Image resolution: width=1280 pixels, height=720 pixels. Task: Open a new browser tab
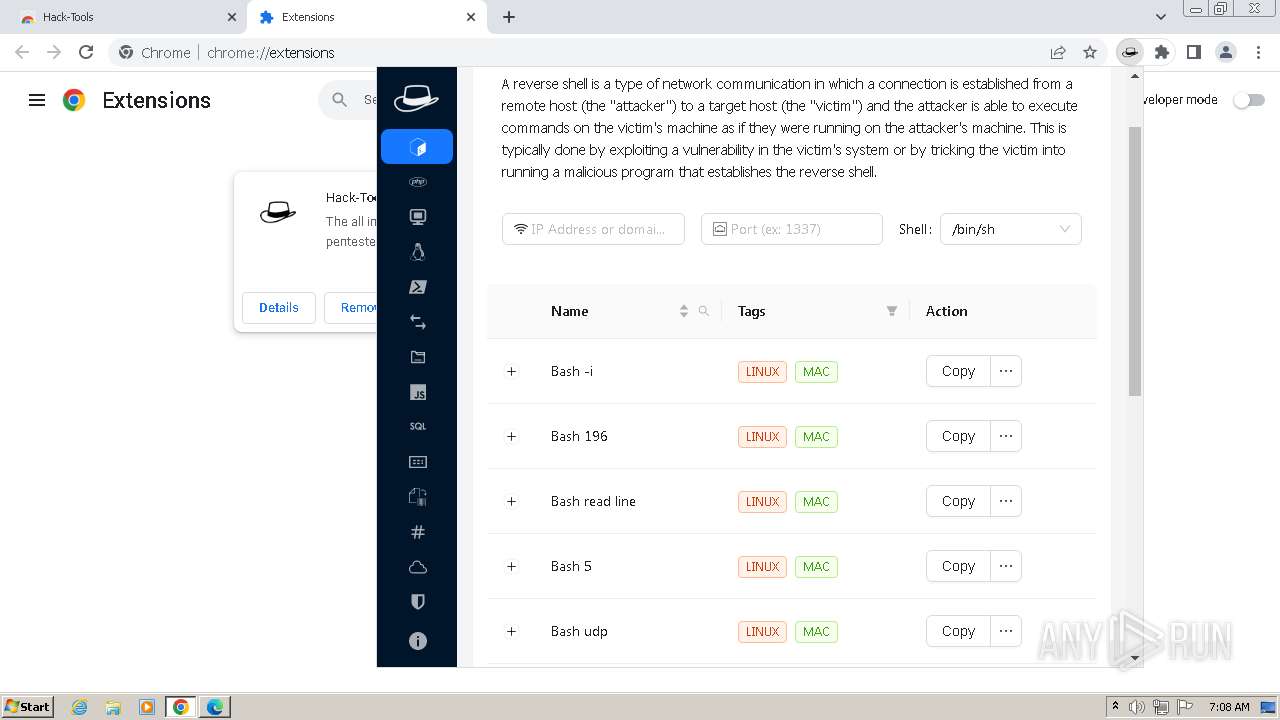click(509, 17)
